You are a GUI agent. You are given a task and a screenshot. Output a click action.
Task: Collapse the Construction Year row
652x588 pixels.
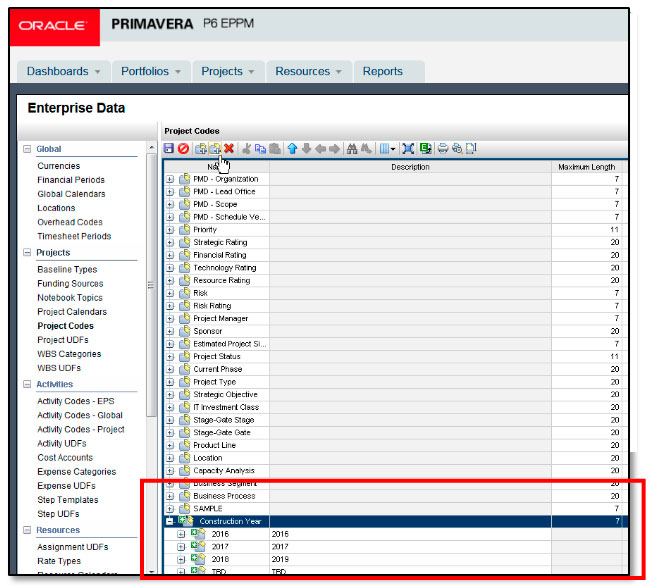170,521
